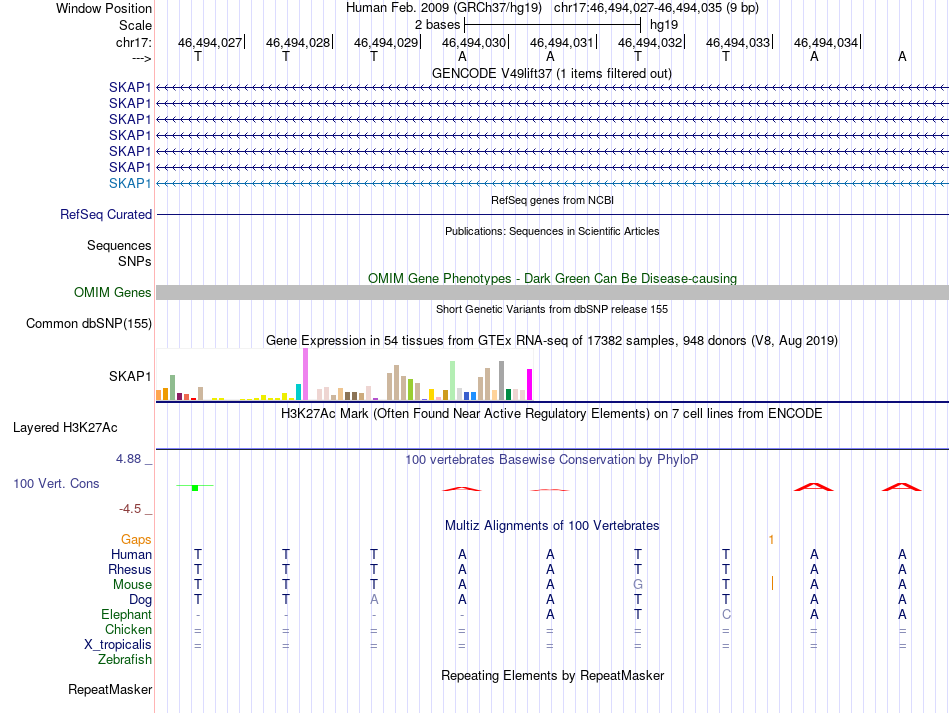Open the OMIM Genes track label
The width and height of the screenshot is (950, 713).
113,293
